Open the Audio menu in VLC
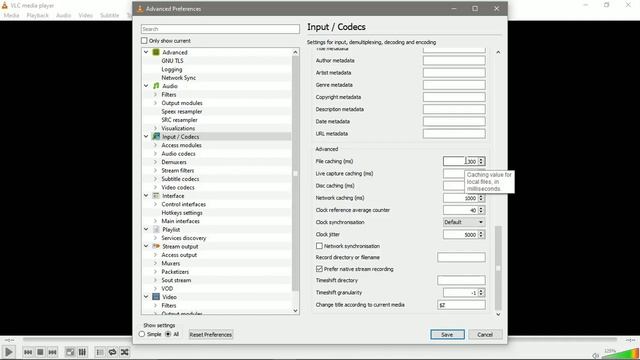Viewport: 640px width, 360px height. pyautogui.click(x=63, y=15)
